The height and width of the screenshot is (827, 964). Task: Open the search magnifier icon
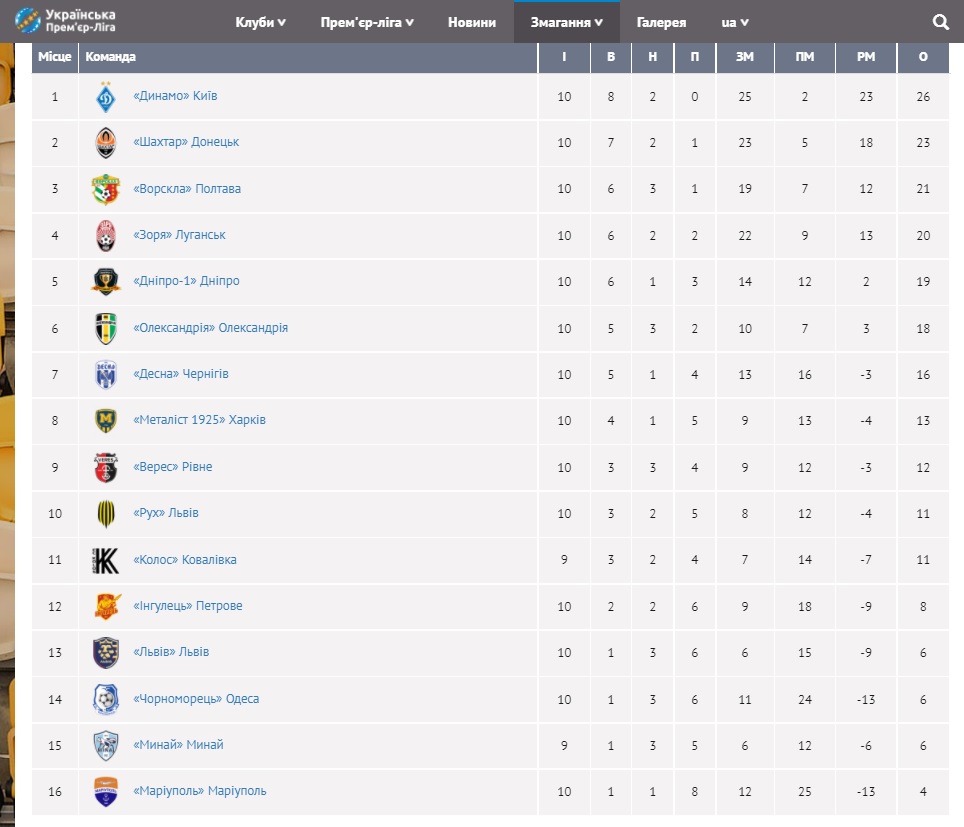pos(941,22)
